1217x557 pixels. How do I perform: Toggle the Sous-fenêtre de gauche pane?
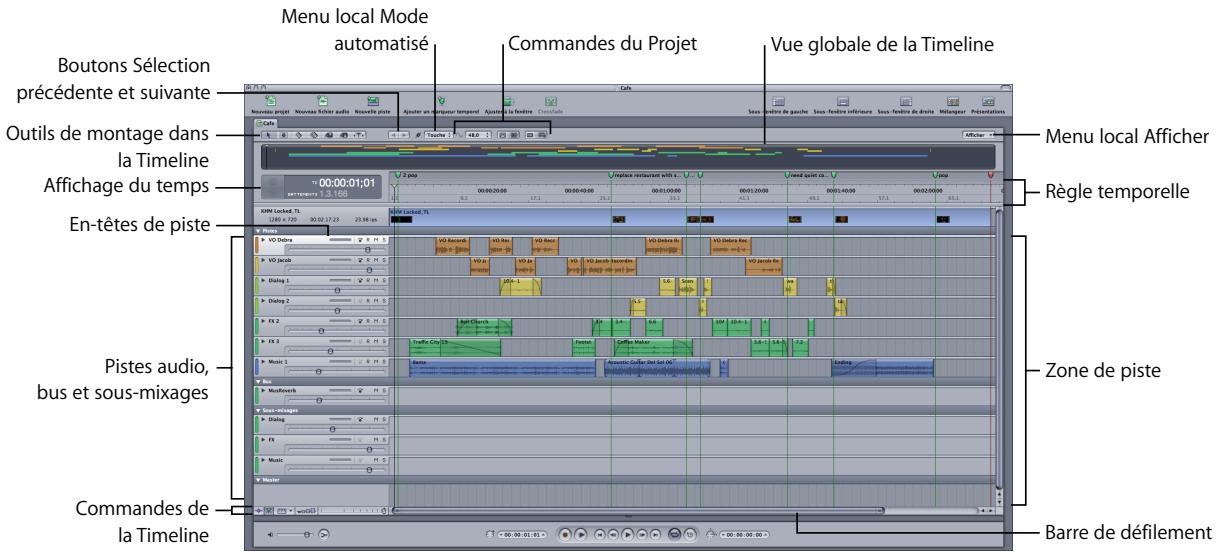(x=778, y=101)
